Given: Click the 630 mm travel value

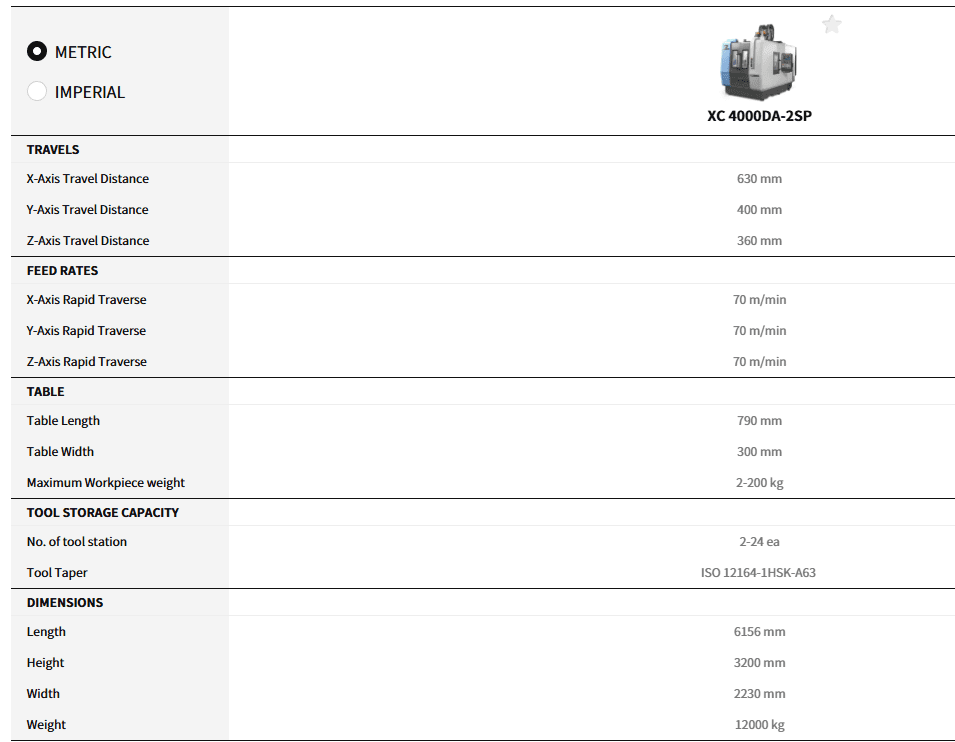Looking at the screenshot, I should (759, 179).
